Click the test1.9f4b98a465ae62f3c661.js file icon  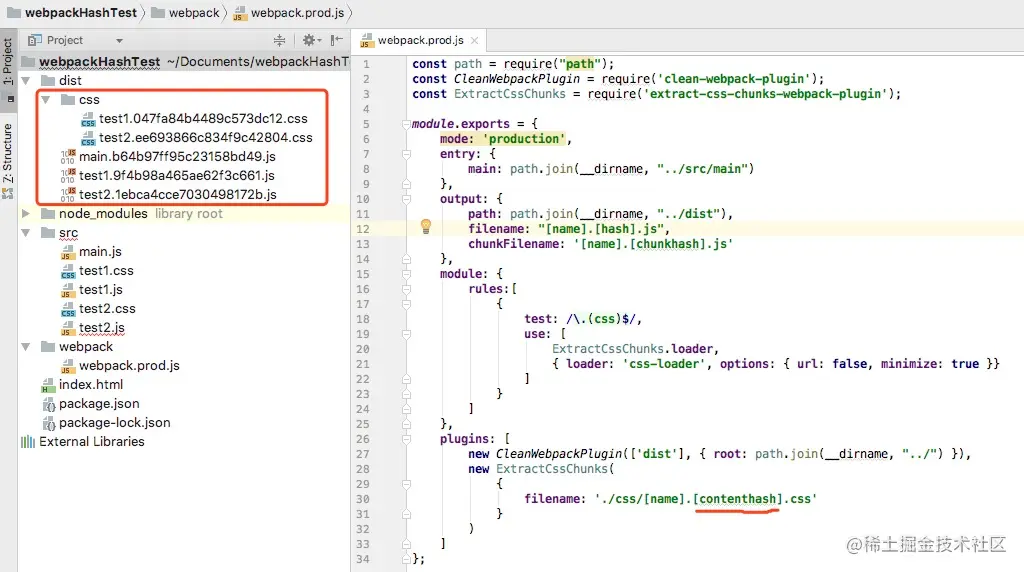tap(67, 176)
